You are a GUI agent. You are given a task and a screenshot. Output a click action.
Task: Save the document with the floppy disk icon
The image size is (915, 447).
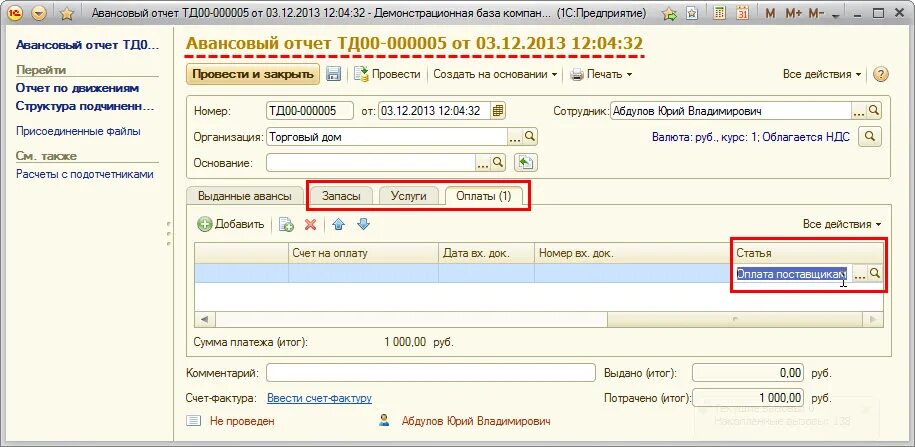point(333,74)
